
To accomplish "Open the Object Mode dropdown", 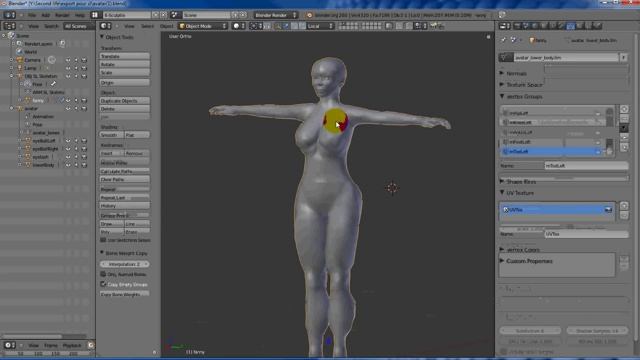I will pyautogui.click(x=203, y=26).
